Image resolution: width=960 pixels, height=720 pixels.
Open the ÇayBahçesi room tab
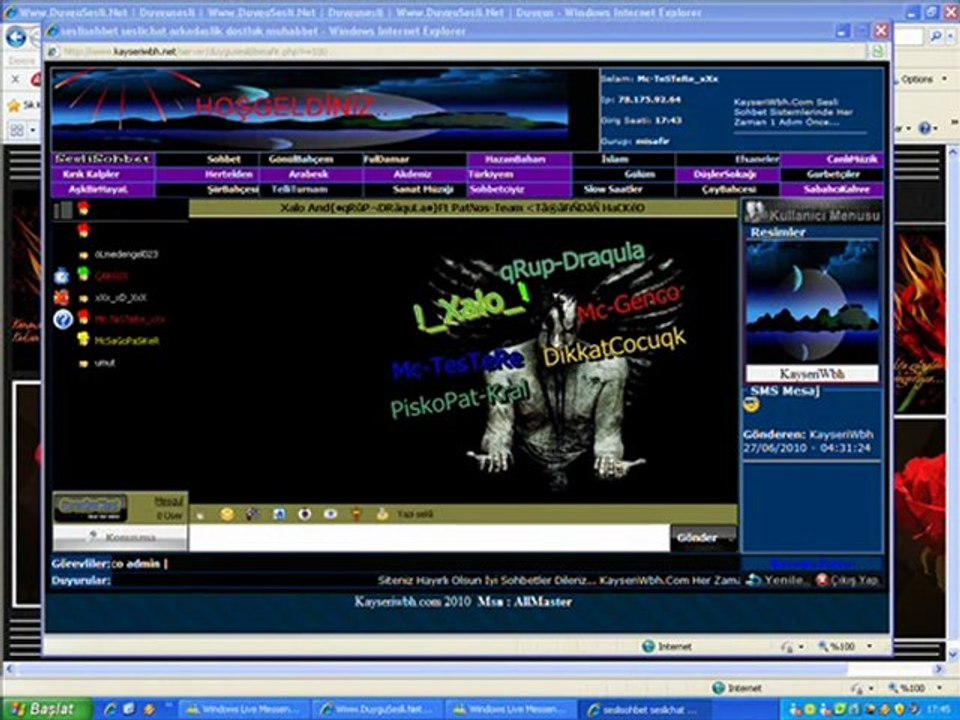728,190
